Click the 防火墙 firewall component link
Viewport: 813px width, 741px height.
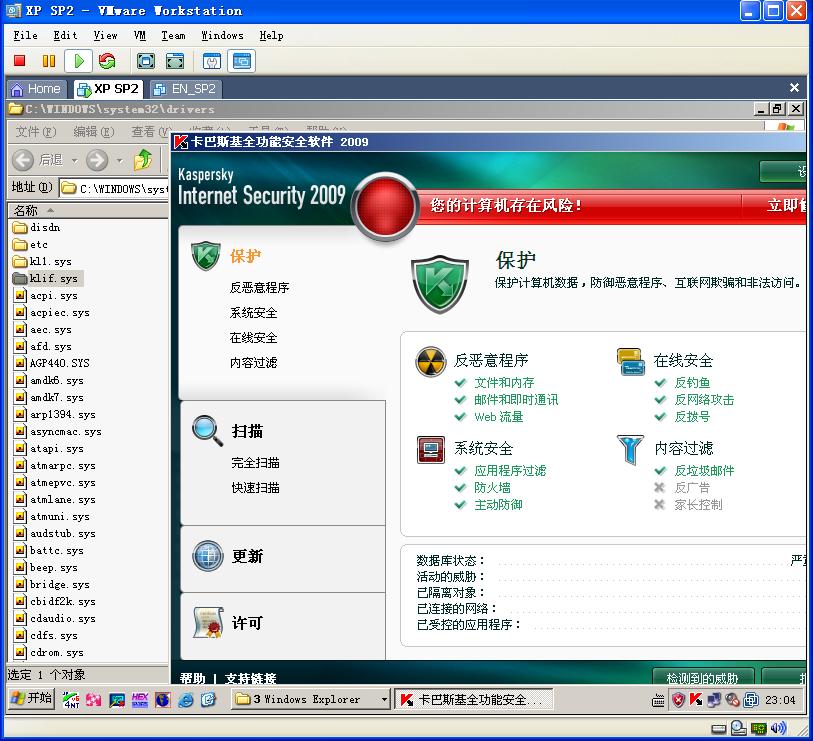click(x=492, y=487)
